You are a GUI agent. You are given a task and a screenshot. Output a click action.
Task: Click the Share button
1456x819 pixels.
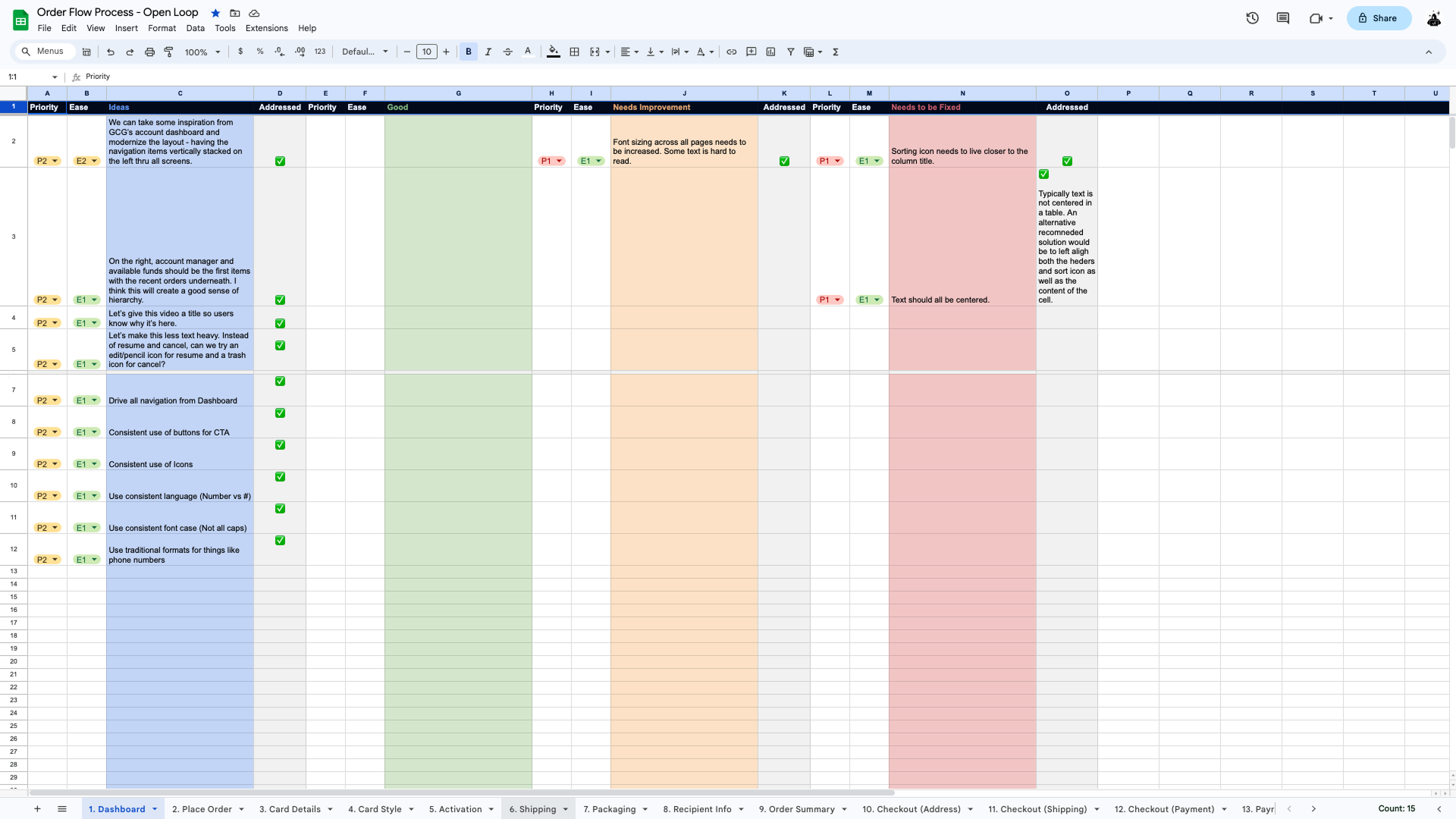tap(1378, 18)
